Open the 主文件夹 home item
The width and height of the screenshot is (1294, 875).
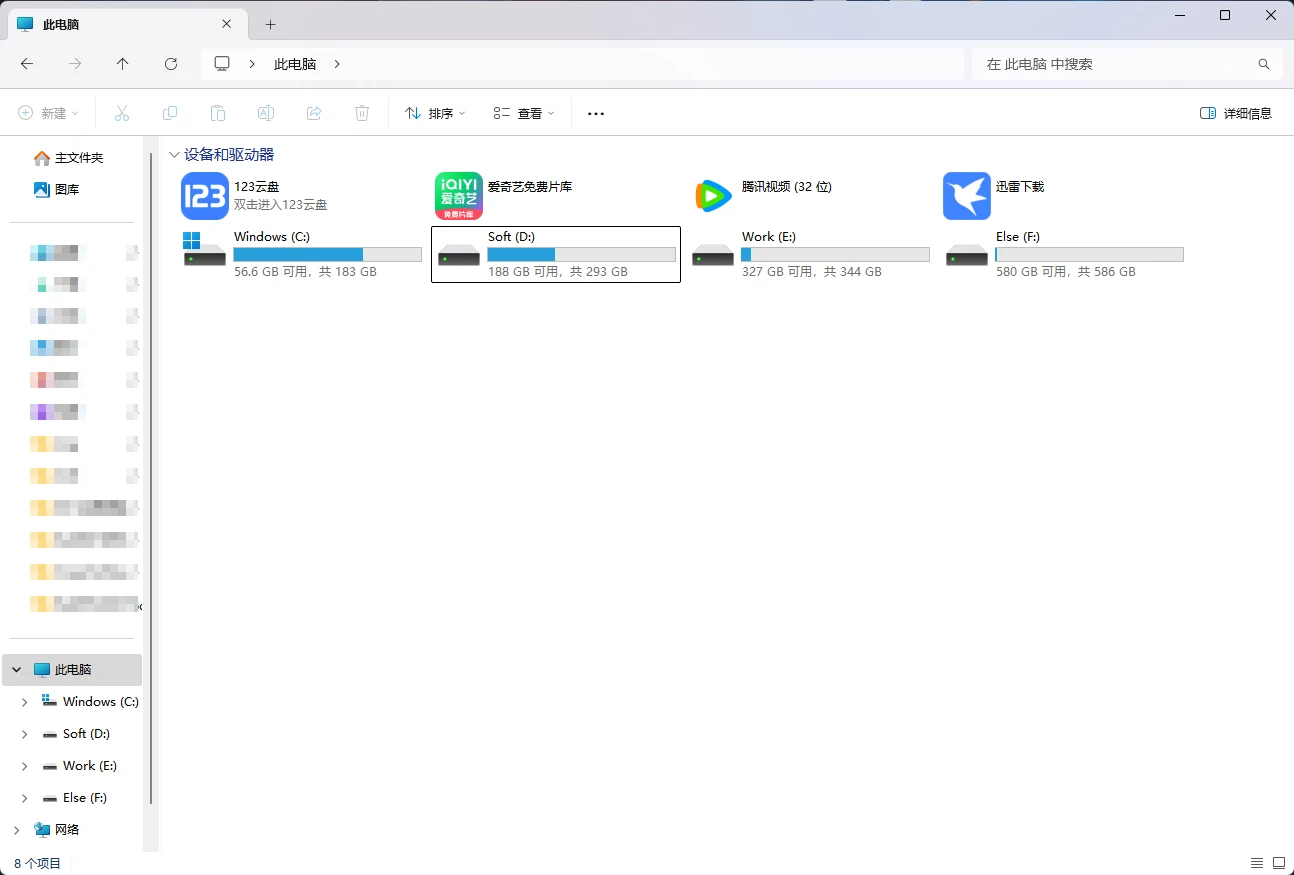(69, 158)
